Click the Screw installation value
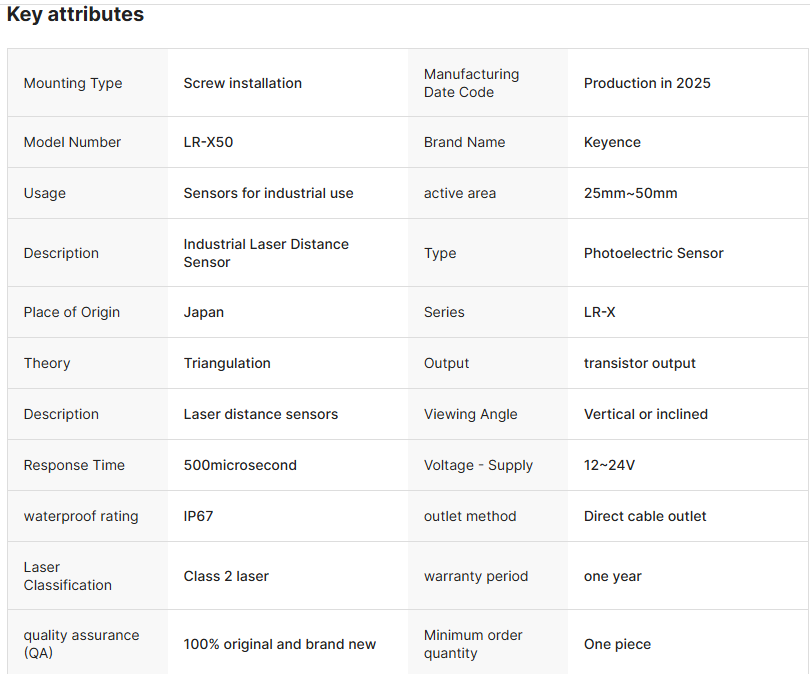Viewport: 810px width, 674px height. (x=242, y=83)
